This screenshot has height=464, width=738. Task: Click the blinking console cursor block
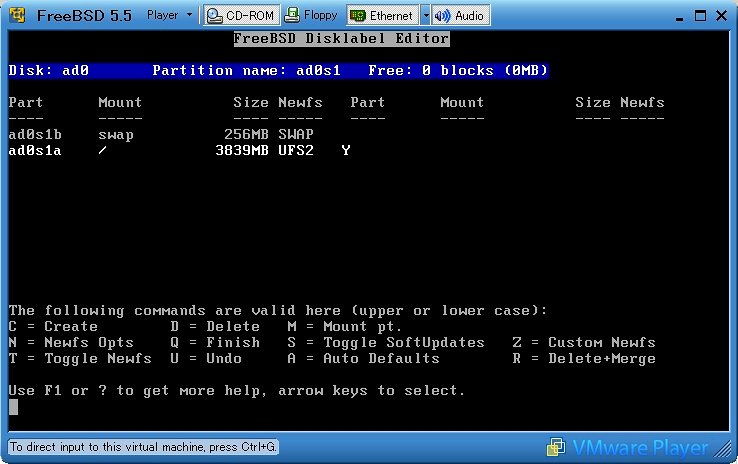click(13, 407)
